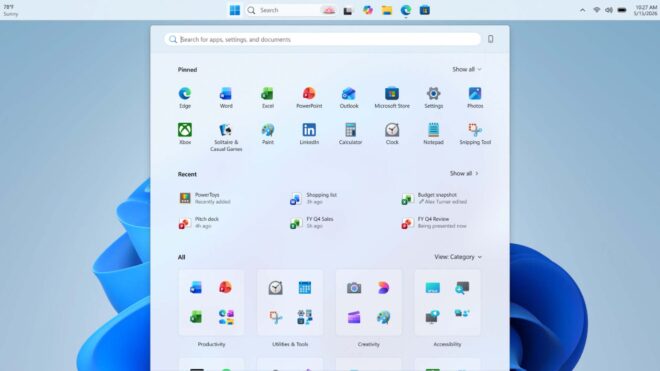This screenshot has width=660, height=371.
Task: Show hidden tray icons chevron
Action: click(x=583, y=10)
